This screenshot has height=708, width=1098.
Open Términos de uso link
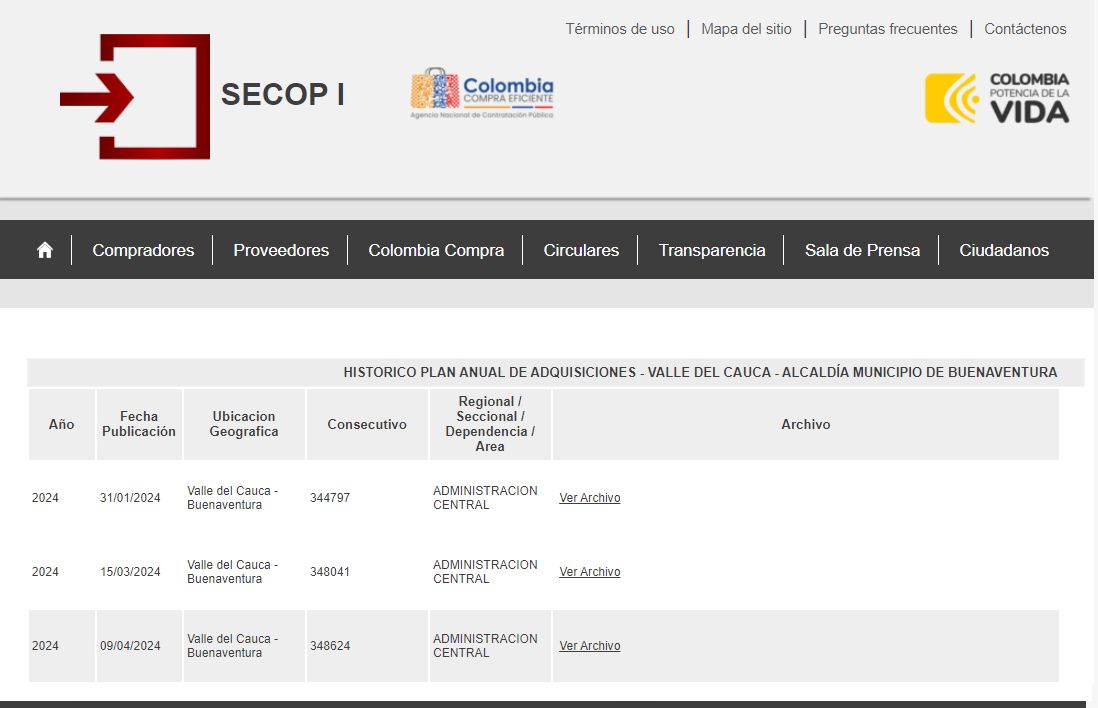pyautogui.click(x=620, y=29)
